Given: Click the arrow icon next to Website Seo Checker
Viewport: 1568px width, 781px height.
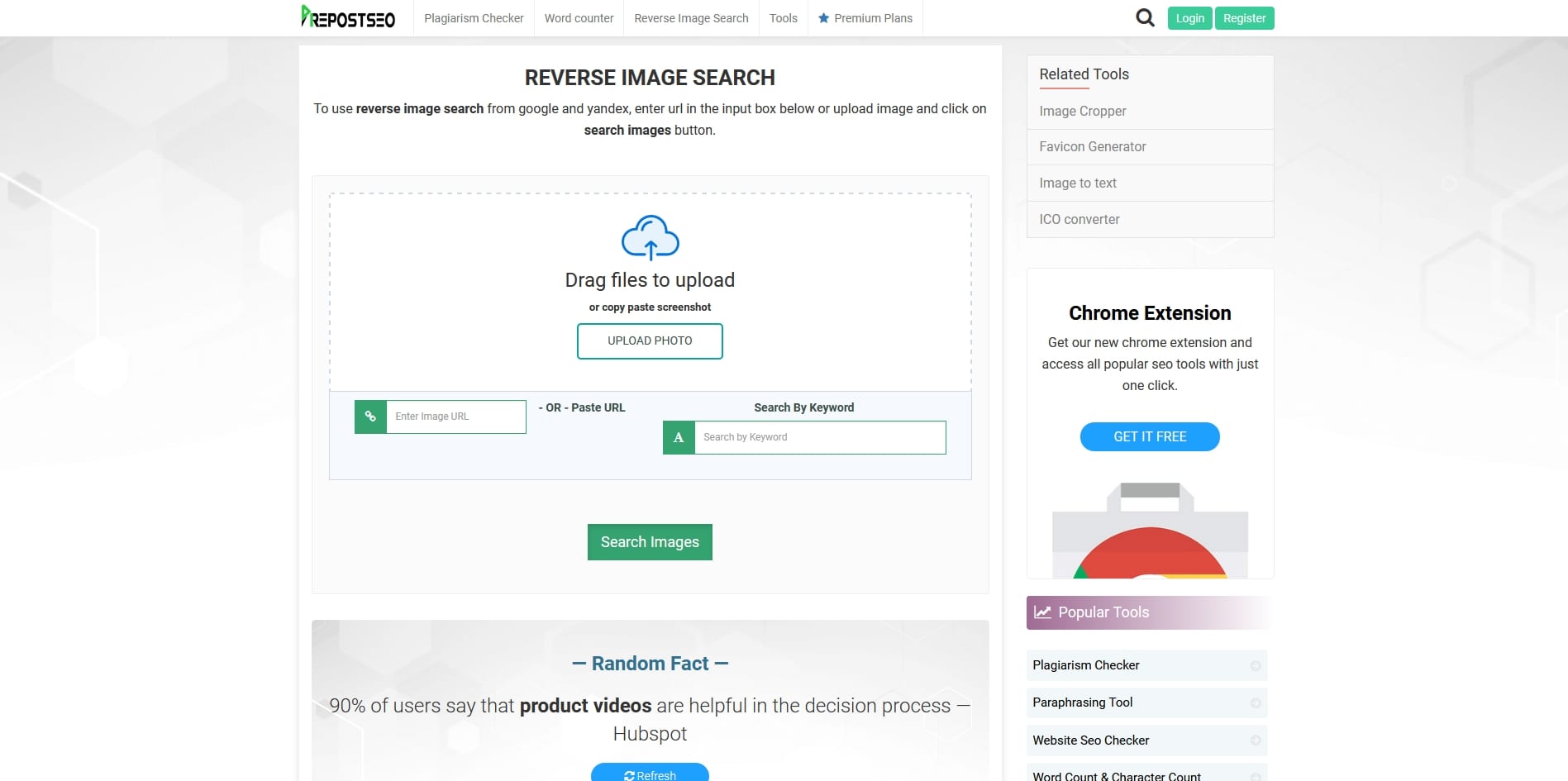Looking at the screenshot, I should [1255, 741].
